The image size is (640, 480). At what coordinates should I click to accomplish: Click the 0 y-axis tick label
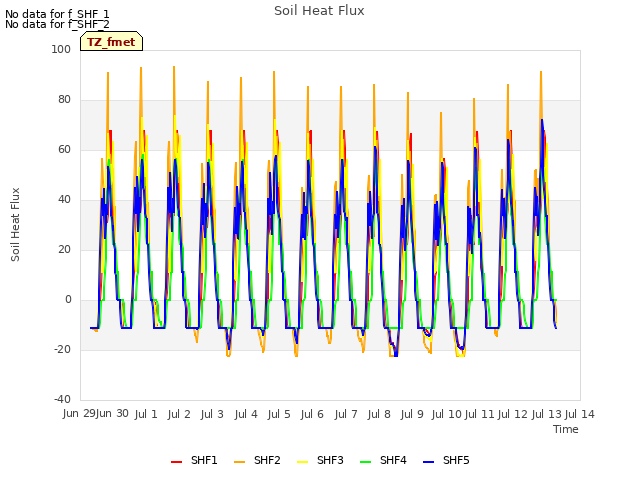68,300
